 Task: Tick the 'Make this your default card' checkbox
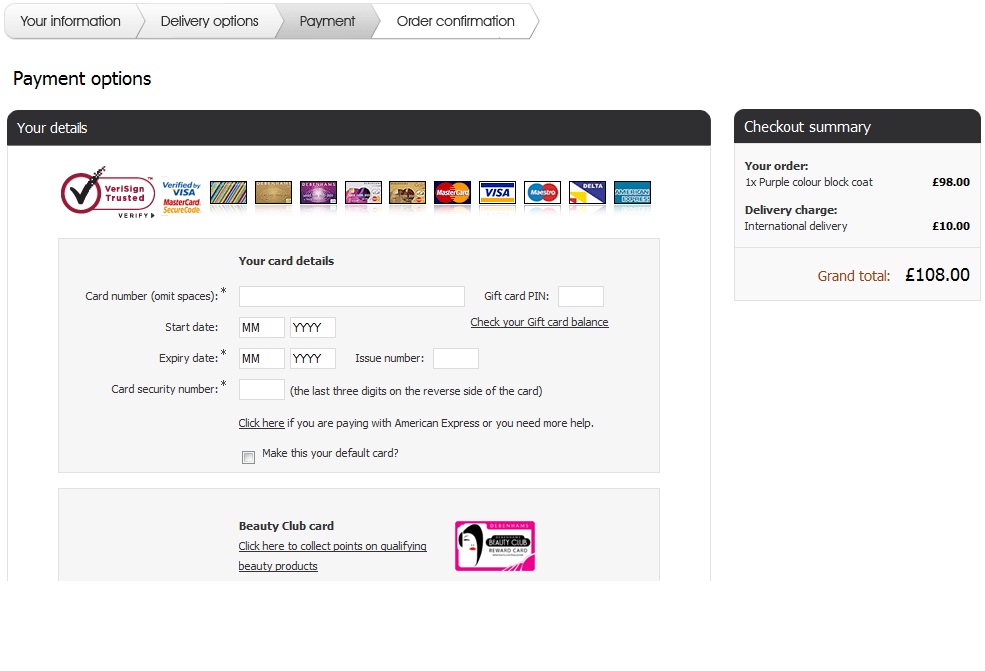click(248, 457)
